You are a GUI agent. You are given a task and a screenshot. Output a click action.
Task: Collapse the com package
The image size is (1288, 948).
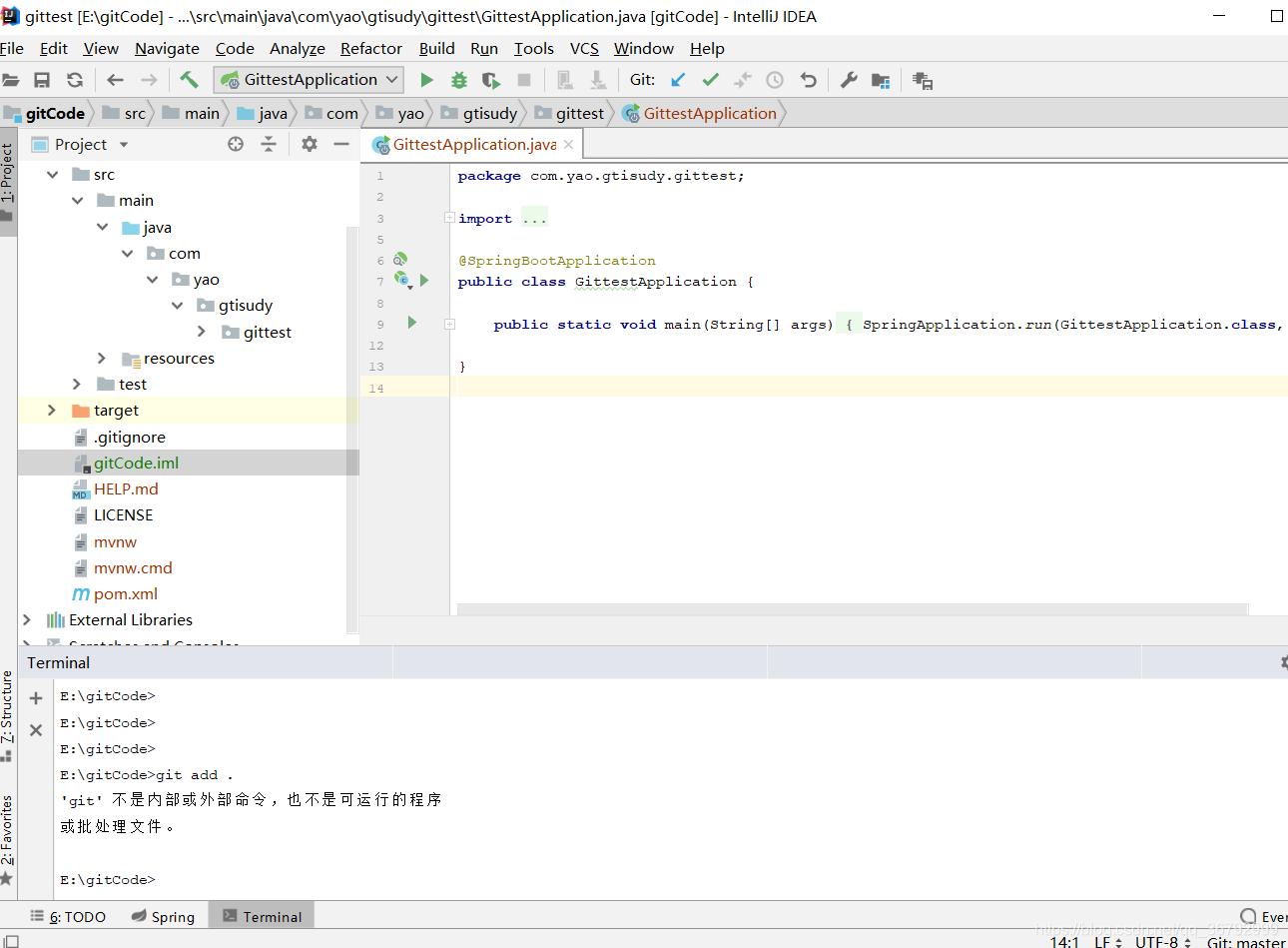click(127, 253)
